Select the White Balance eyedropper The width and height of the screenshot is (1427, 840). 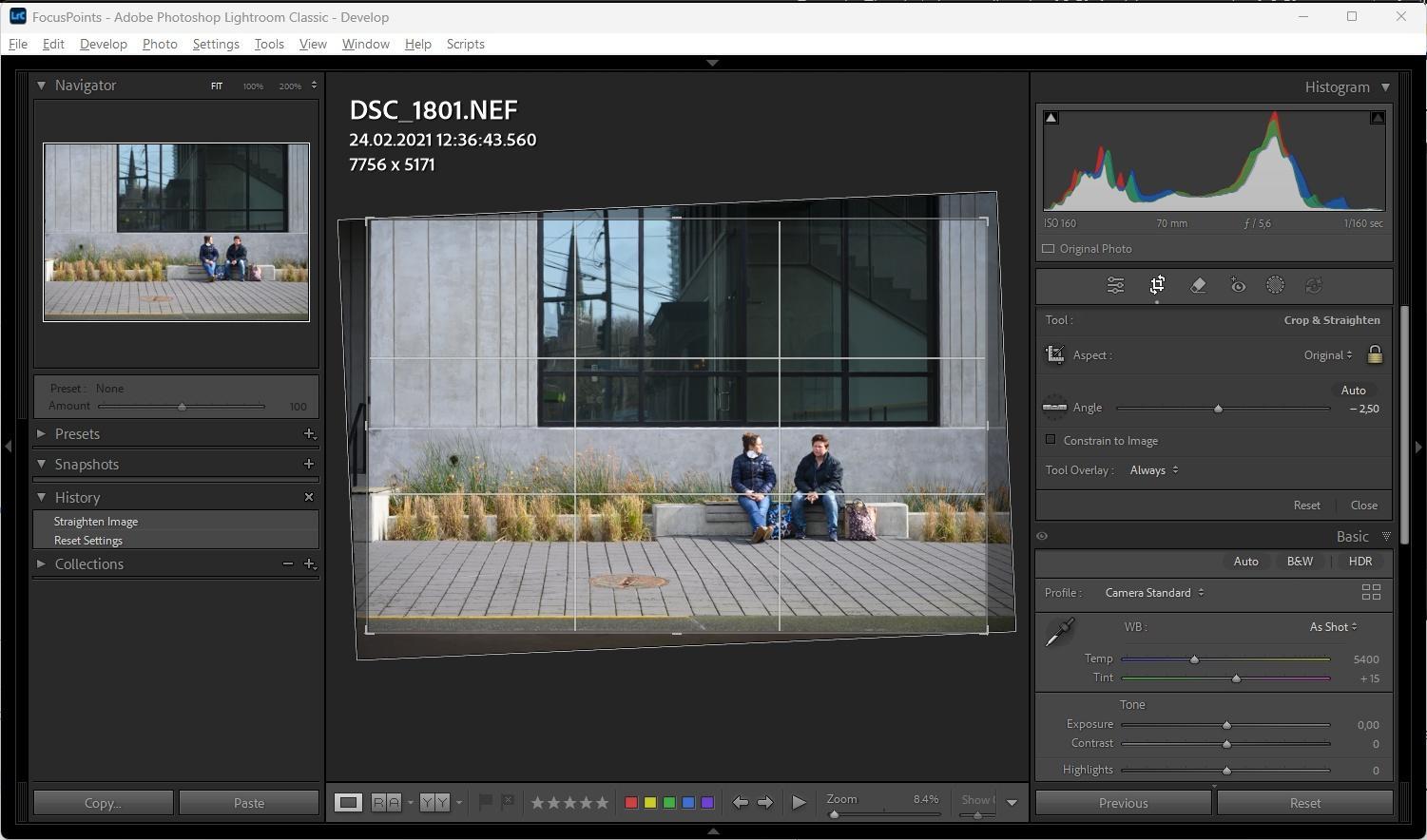1059,632
